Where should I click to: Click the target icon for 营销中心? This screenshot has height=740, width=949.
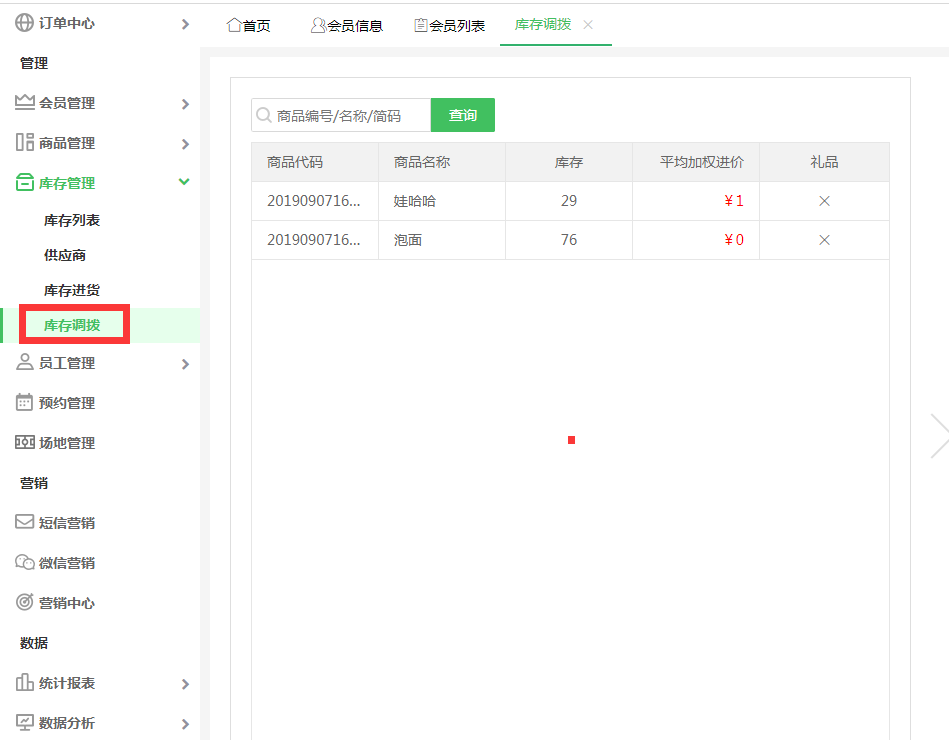tap(24, 603)
